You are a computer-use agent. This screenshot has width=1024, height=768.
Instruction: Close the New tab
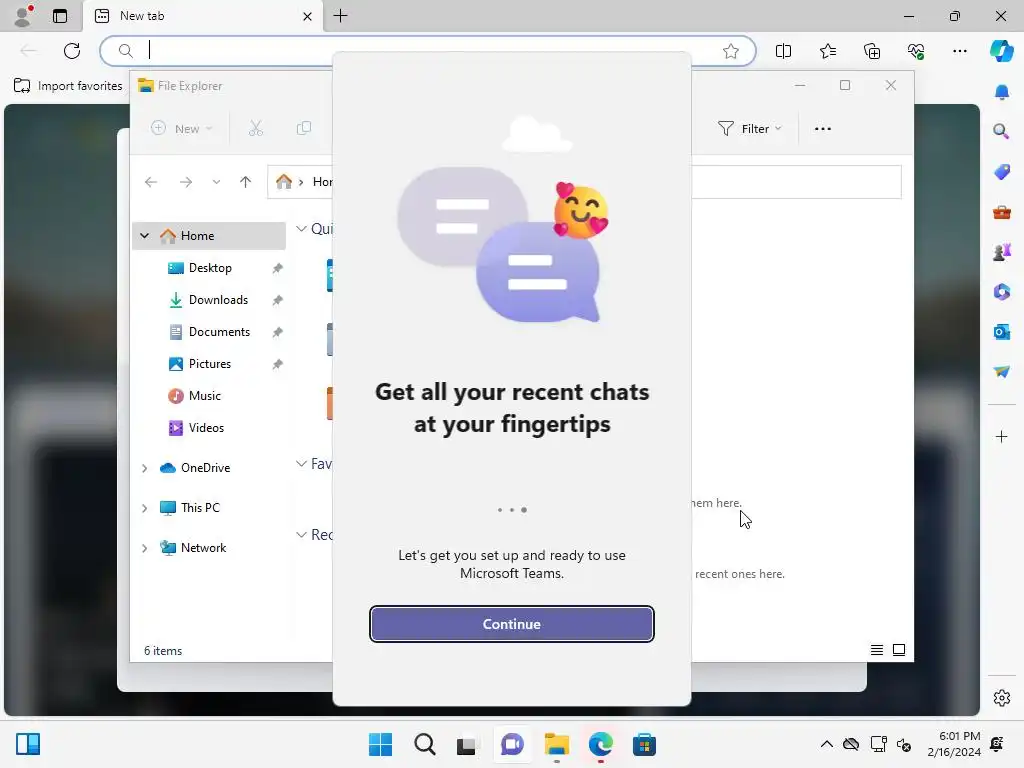click(x=307, y=16)
